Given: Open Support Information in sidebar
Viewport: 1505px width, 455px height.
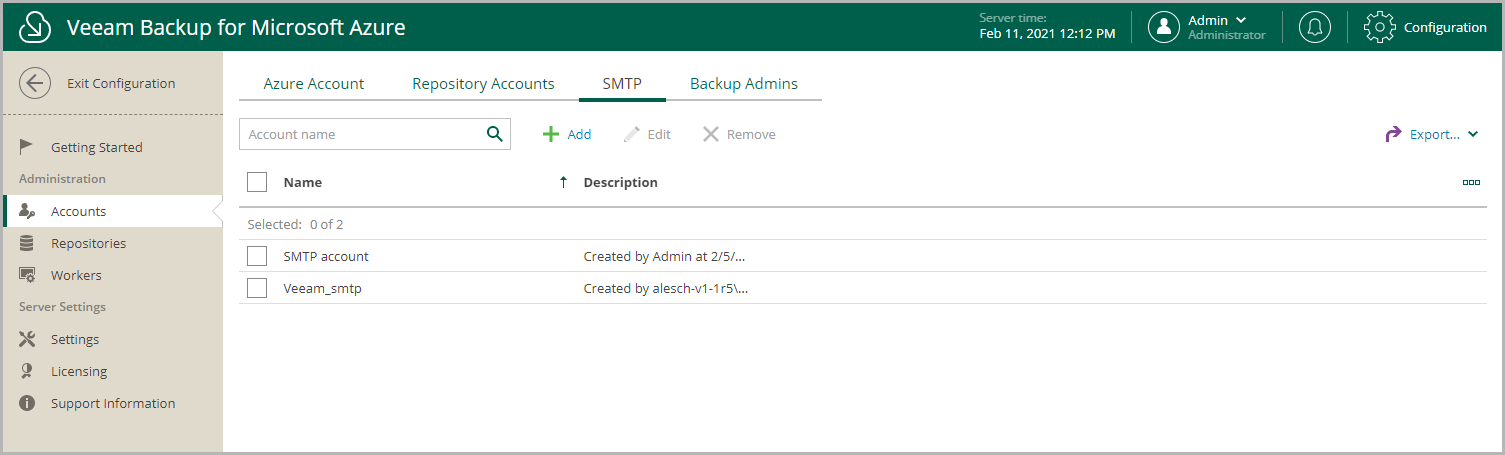Looking at the screenshot, I should 113,403.
